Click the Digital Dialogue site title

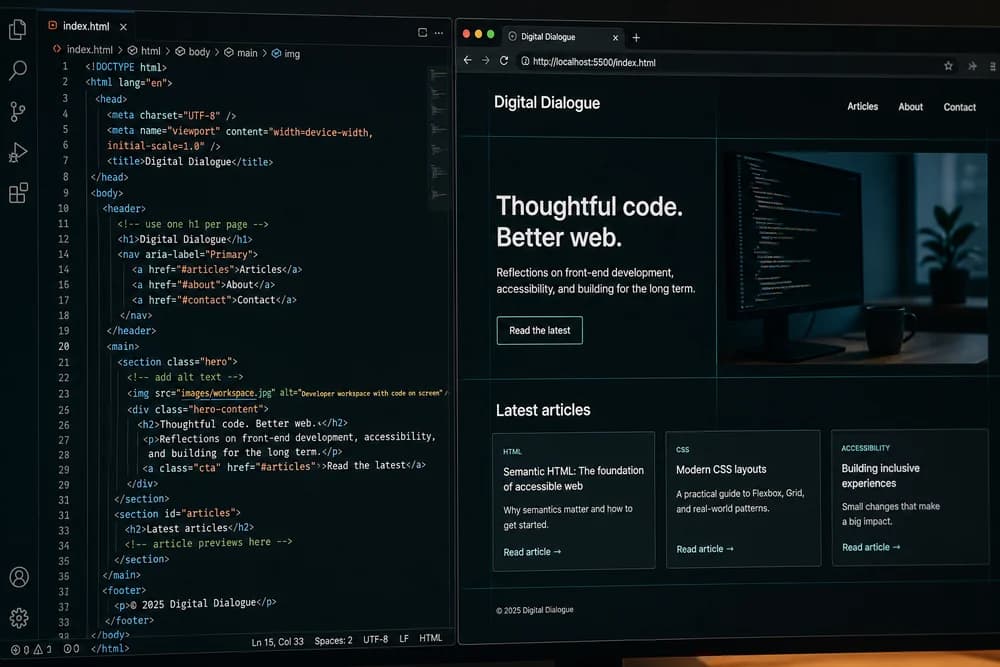coord(547,103)
